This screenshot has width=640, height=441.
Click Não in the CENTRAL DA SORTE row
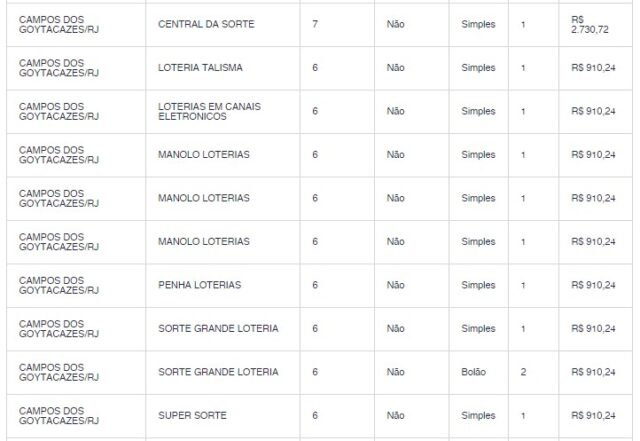[x=396, y=24]
